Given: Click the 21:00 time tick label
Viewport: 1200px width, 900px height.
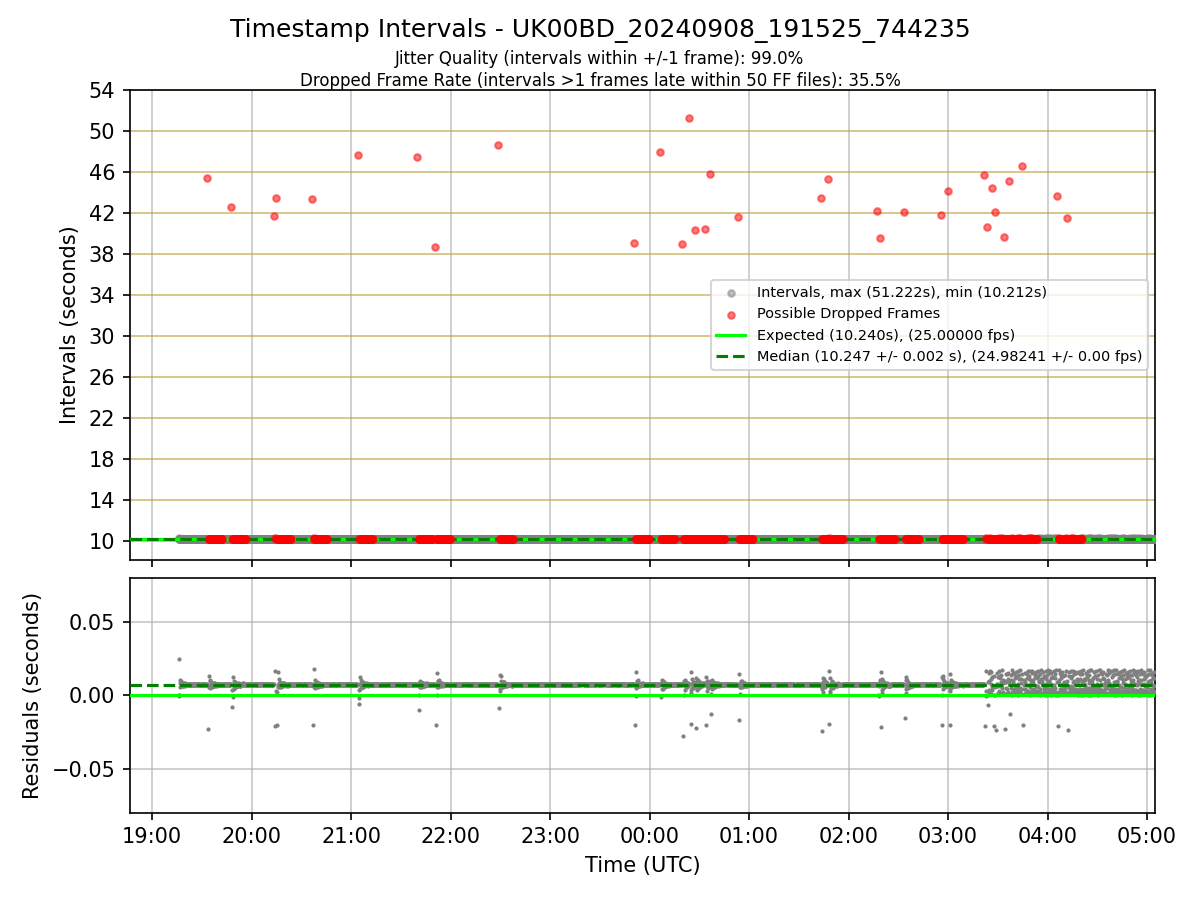Looking at the screenshot, I should pyautogui.click(x=351, y=836).
